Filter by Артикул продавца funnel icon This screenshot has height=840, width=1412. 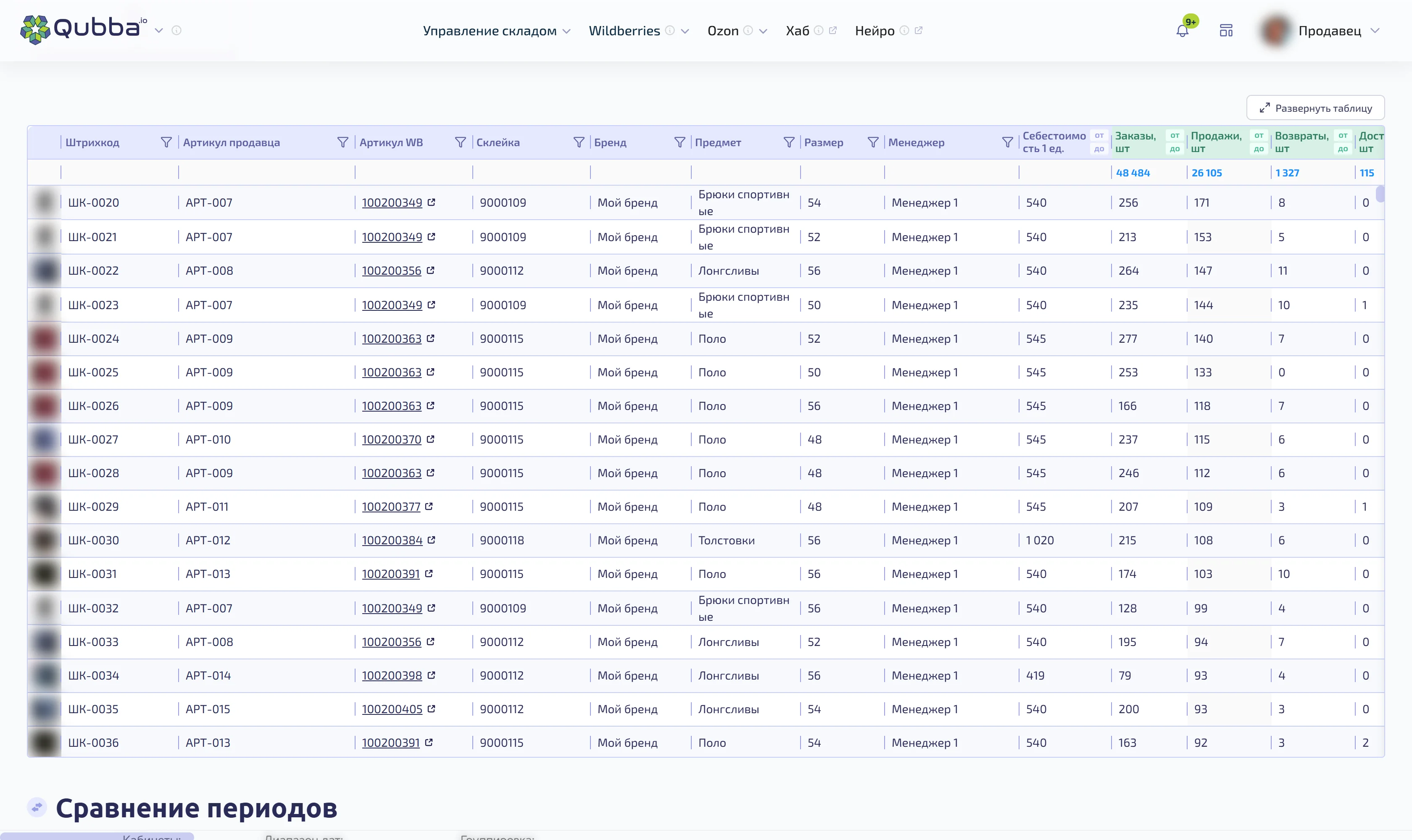click(342, 142)
